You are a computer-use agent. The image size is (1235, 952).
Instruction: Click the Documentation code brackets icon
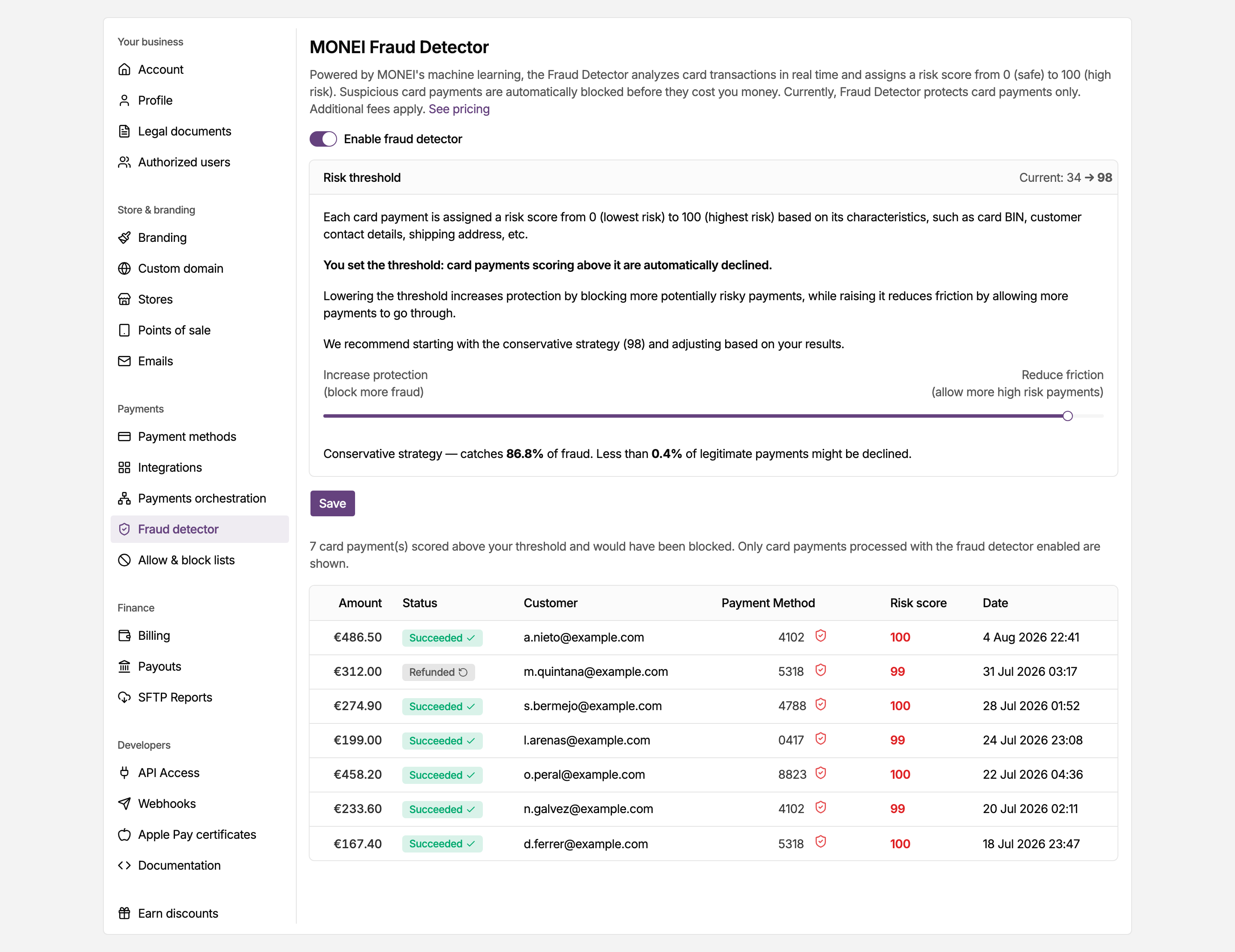pos(124,865)
